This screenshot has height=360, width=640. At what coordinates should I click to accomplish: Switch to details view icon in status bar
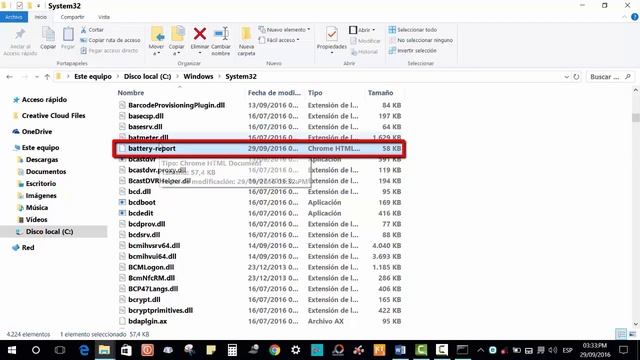[621, 334]
